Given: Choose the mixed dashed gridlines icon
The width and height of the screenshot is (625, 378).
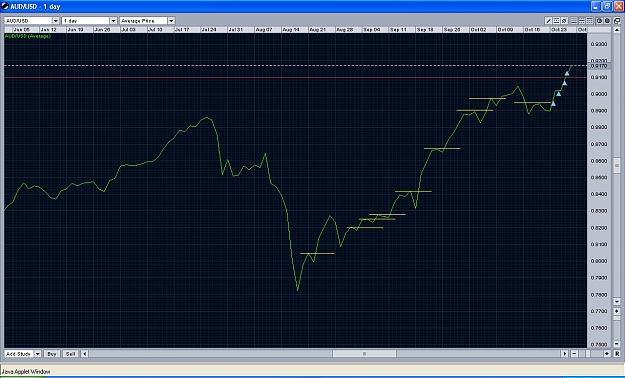Looking at the screenshot, I should (582, 21).
